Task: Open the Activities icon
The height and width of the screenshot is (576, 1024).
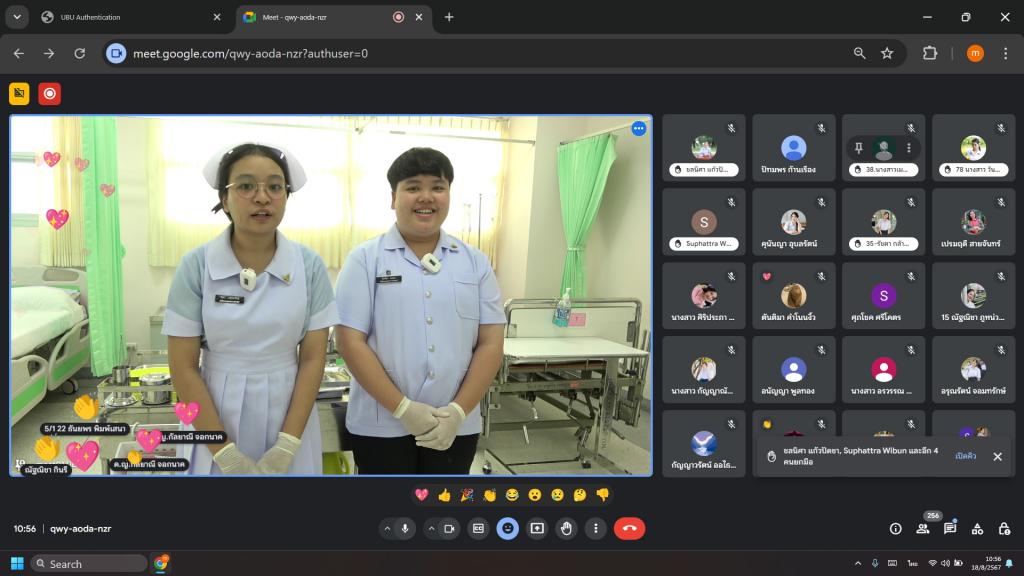Action: pos(977,528)
